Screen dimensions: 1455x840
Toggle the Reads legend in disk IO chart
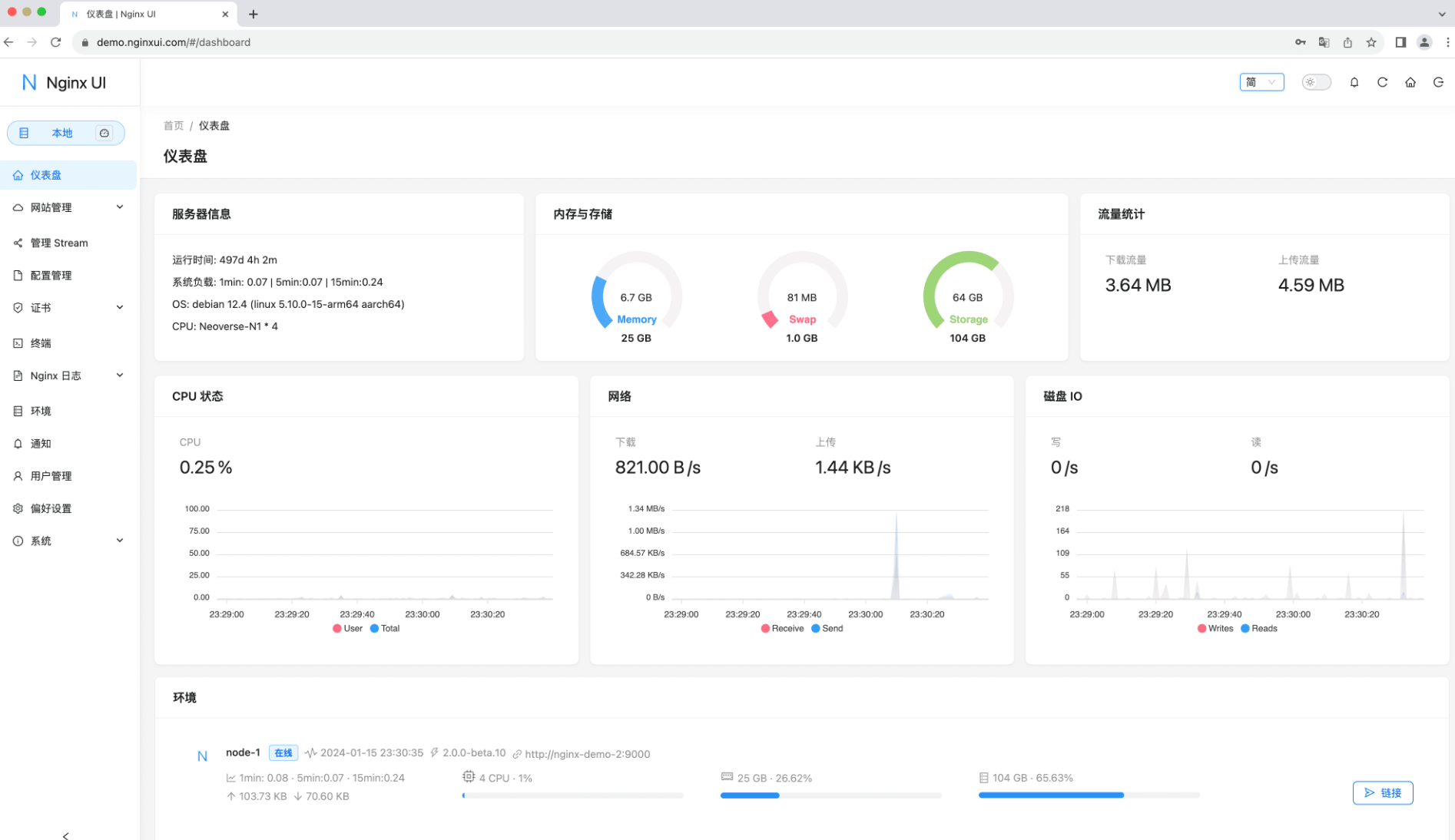click(1258, 628)
